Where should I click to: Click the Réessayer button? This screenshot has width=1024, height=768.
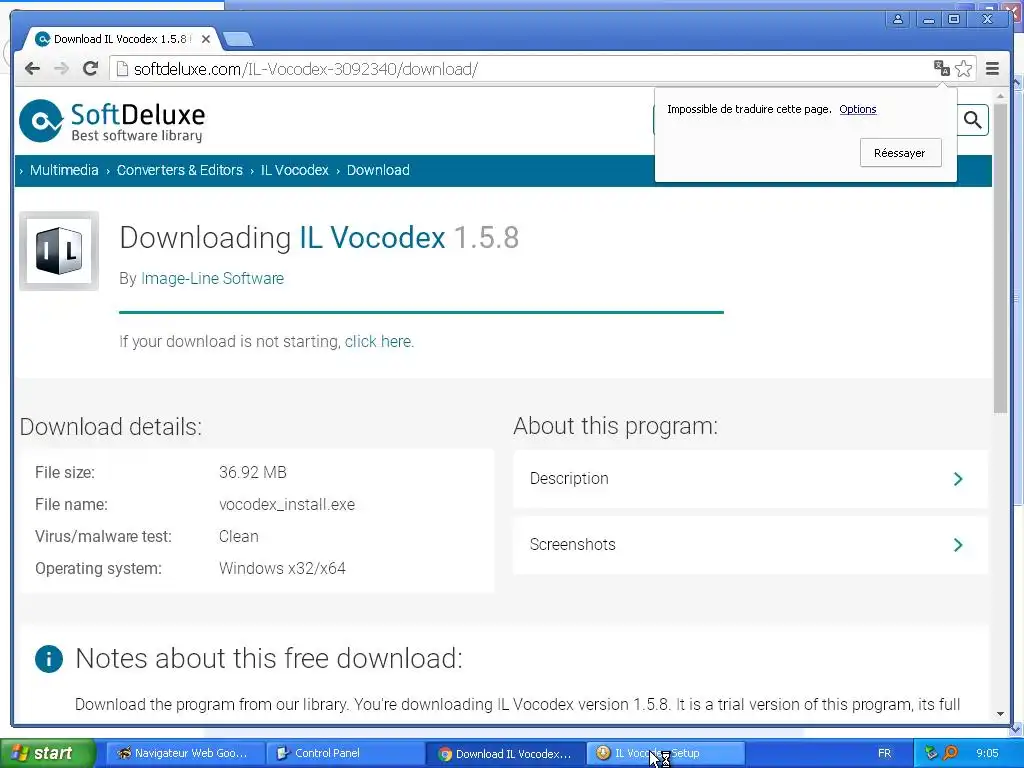[900, 153]
